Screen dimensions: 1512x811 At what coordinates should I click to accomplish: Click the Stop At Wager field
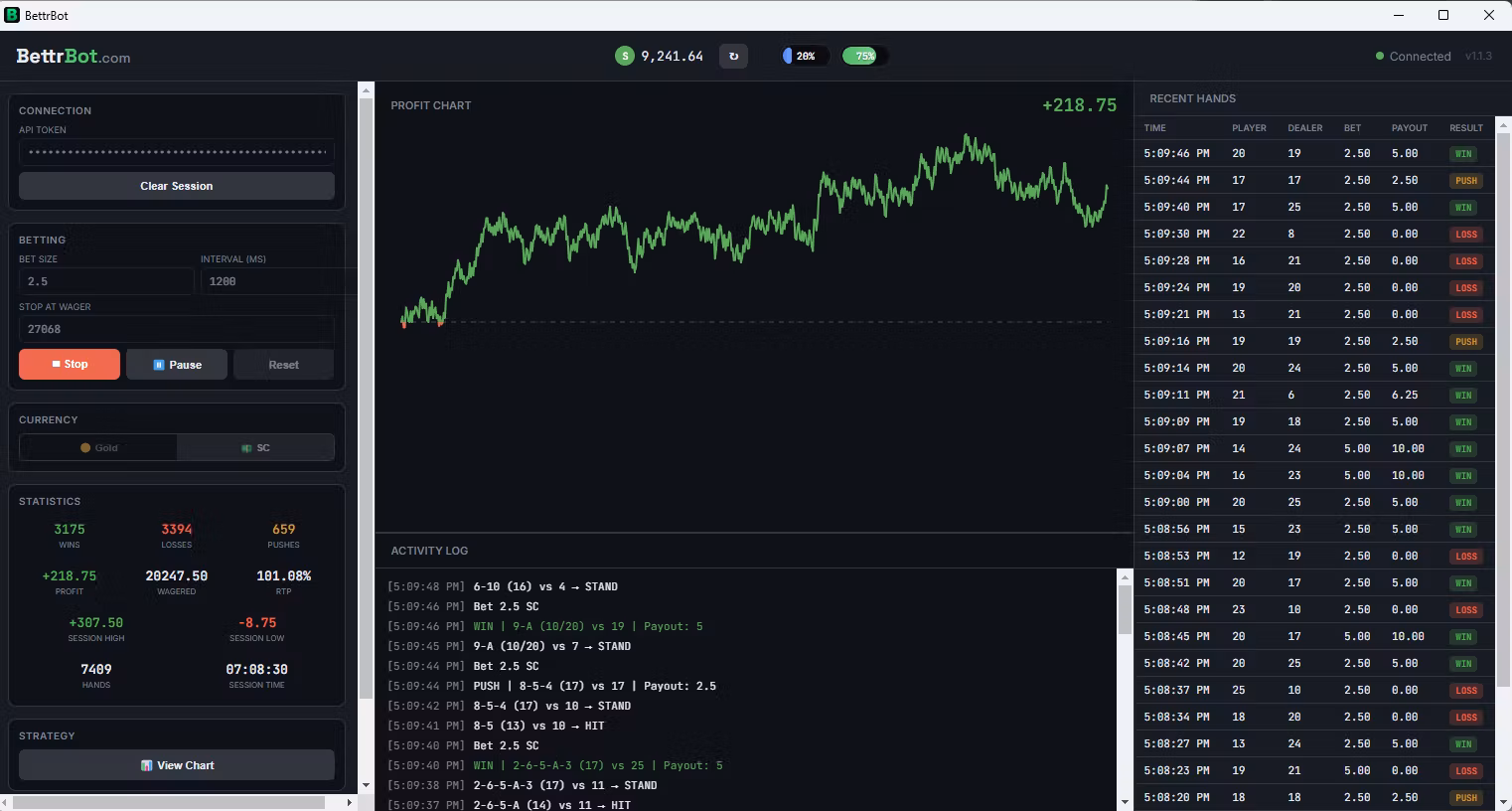coord(177,329)
